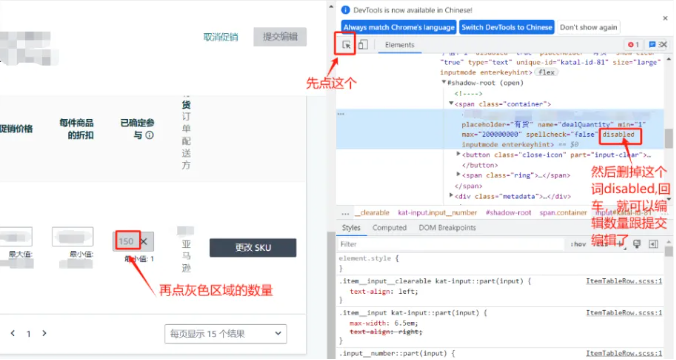
Task: Open the DOM Breakpoints tab
Action: [447, 228]
